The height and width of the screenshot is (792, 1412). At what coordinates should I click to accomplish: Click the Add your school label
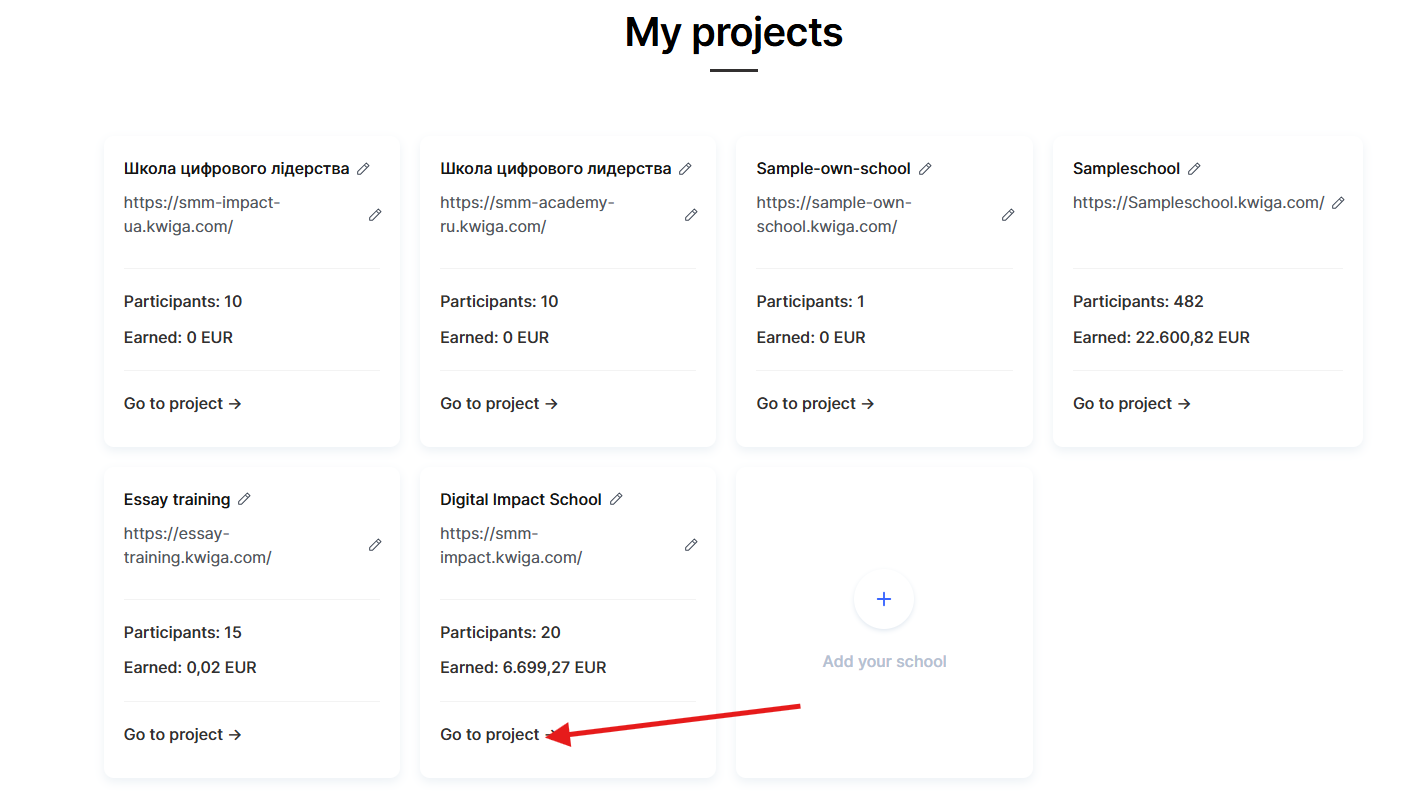pos(884,662)
